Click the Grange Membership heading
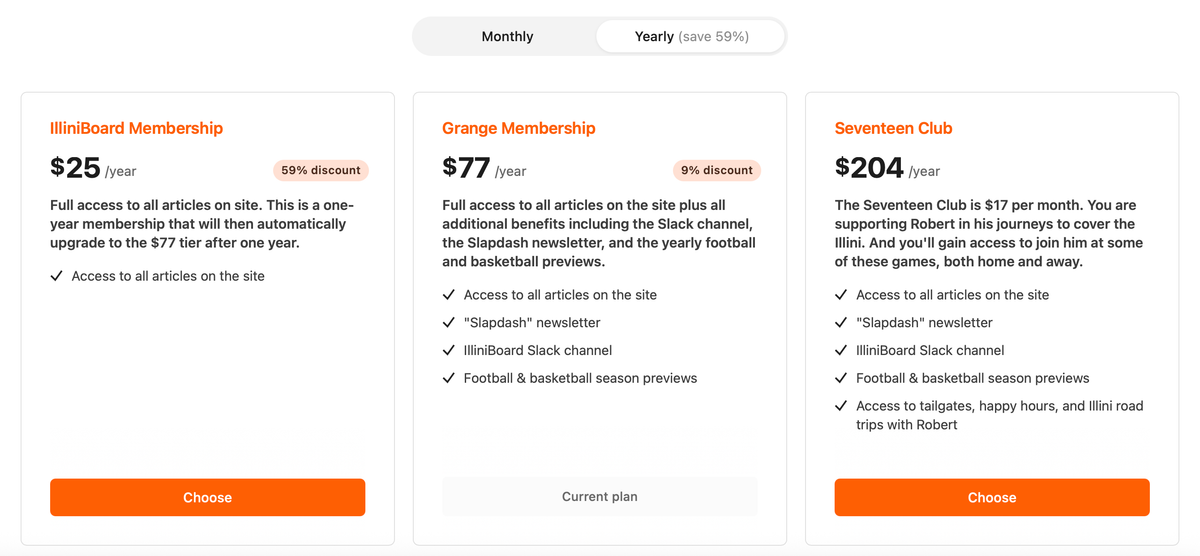The image size is (1200, 556). point(519,128)
